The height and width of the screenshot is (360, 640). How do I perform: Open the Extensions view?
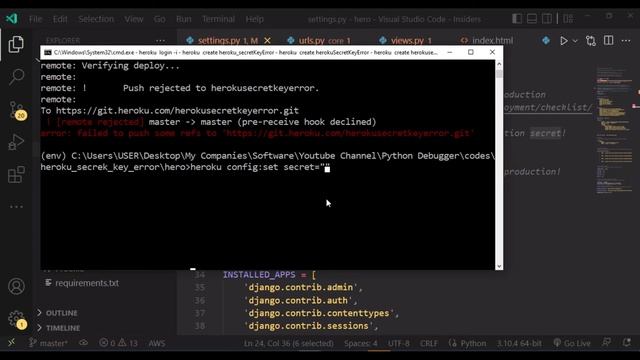tap(16, 174)
